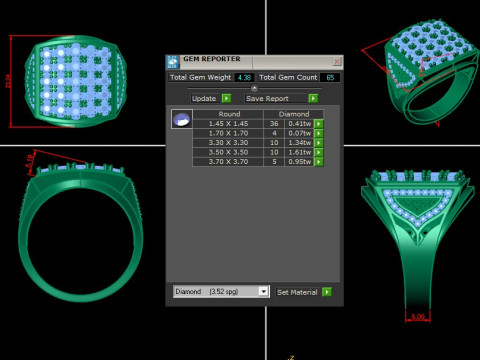The width and height of the screenshot is (480, 360).
Task: Click the Save Report green arrow button
Action: (313, 98)
